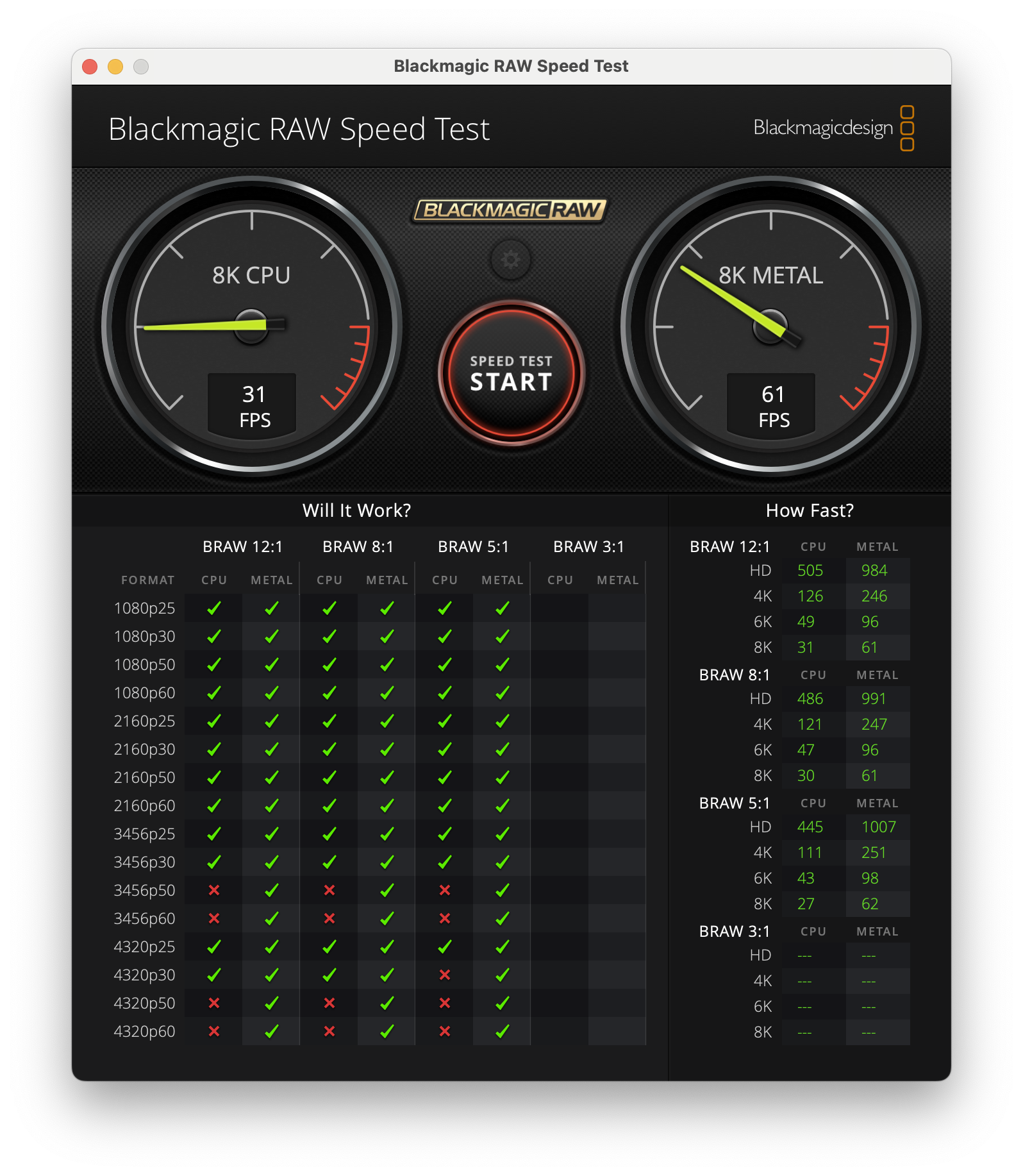Click the BRAW 12:1 4K CPU value 126
This screenshot has width=1023, height=1176.
click(x=810, y=596)
